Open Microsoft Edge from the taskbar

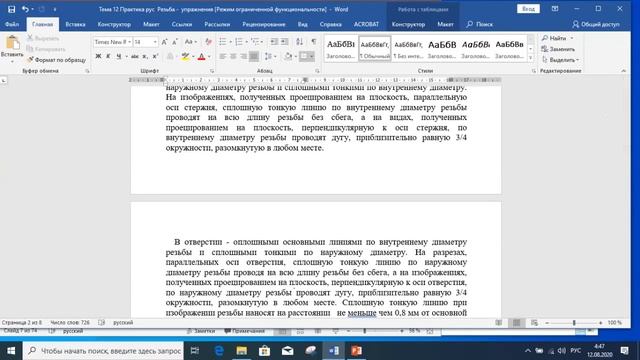tap(219, 351)
